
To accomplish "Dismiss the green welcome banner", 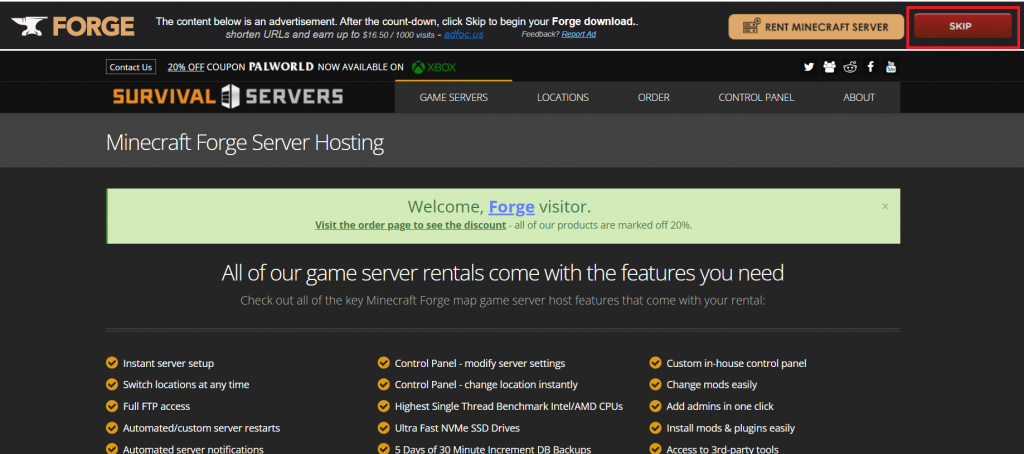I will pyautogui.click(x=885, y=206).
